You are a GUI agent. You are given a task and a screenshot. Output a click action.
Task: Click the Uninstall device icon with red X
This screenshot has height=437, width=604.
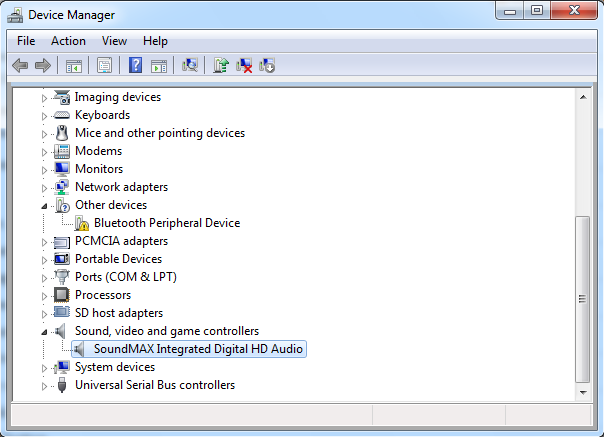[244, 66]
